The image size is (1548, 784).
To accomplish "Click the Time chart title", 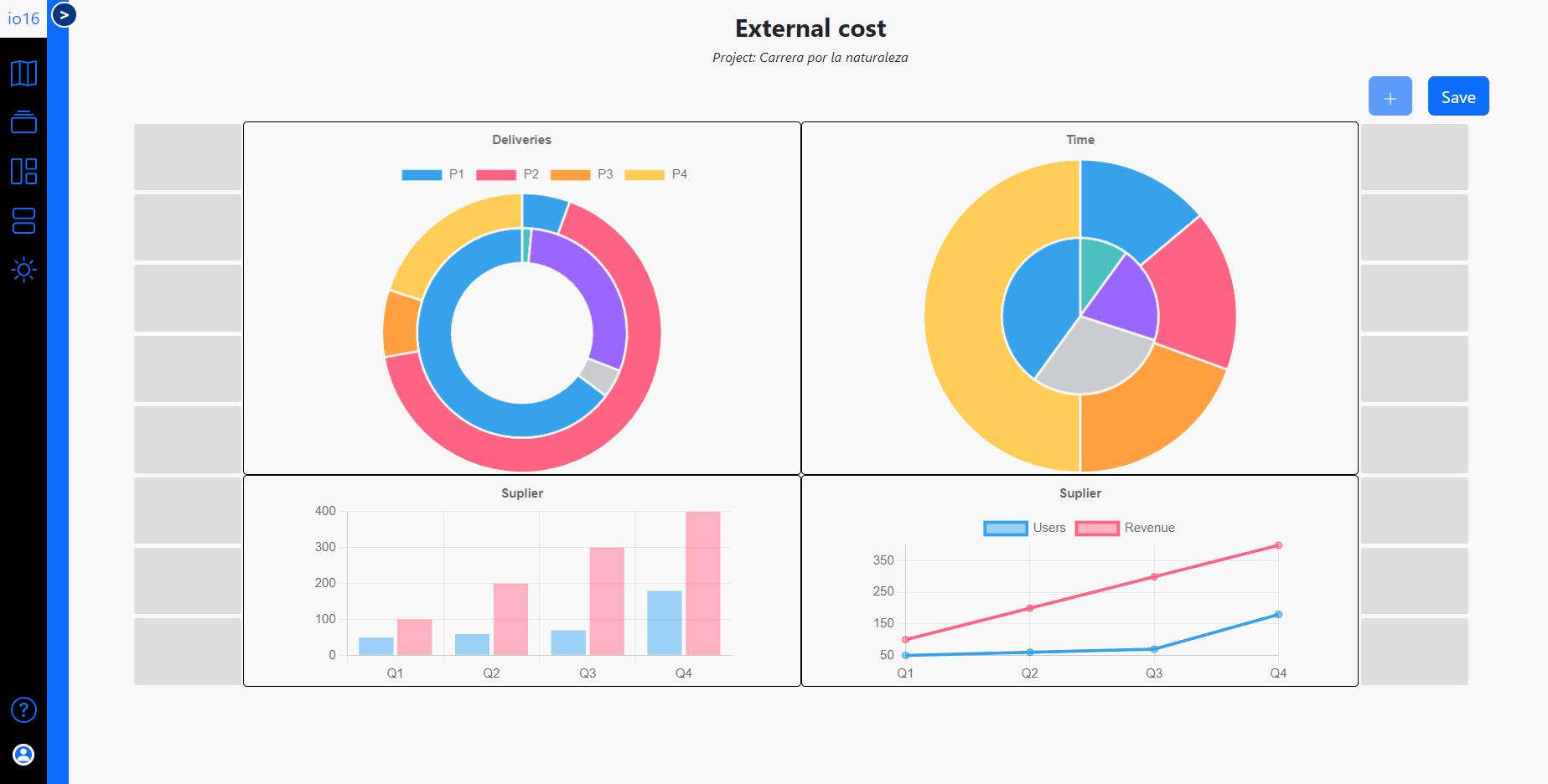I will (x=1080, y=140).
